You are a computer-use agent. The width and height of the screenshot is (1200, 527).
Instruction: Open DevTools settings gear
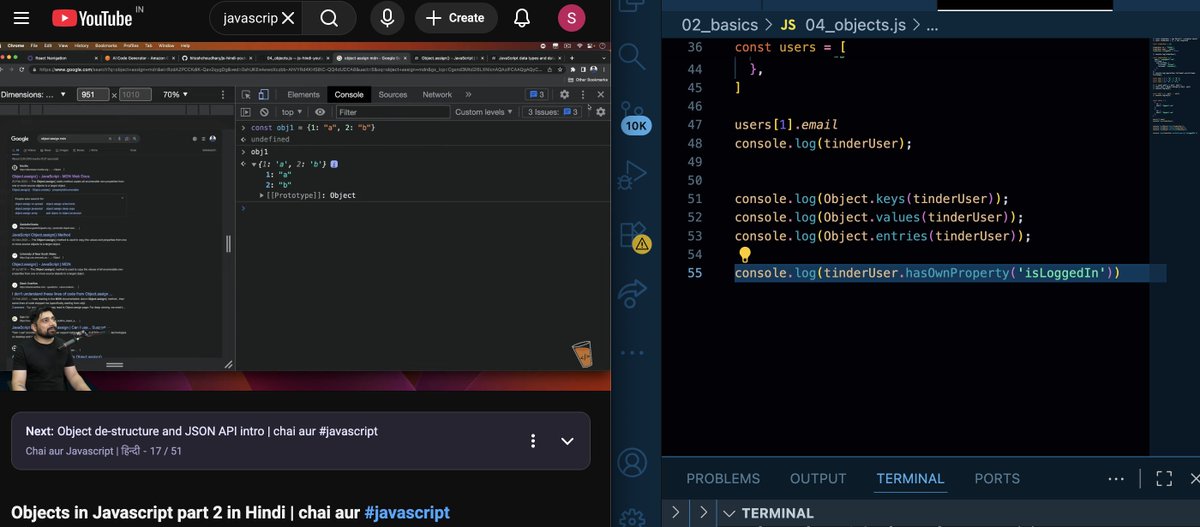point(564,94)
